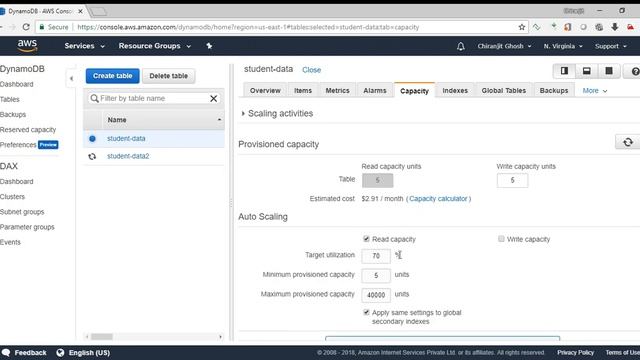This screenshot has height=360, width=640.
Task: Enable the Write capacity auto scaling checkbox
Action: coord(501,239)
